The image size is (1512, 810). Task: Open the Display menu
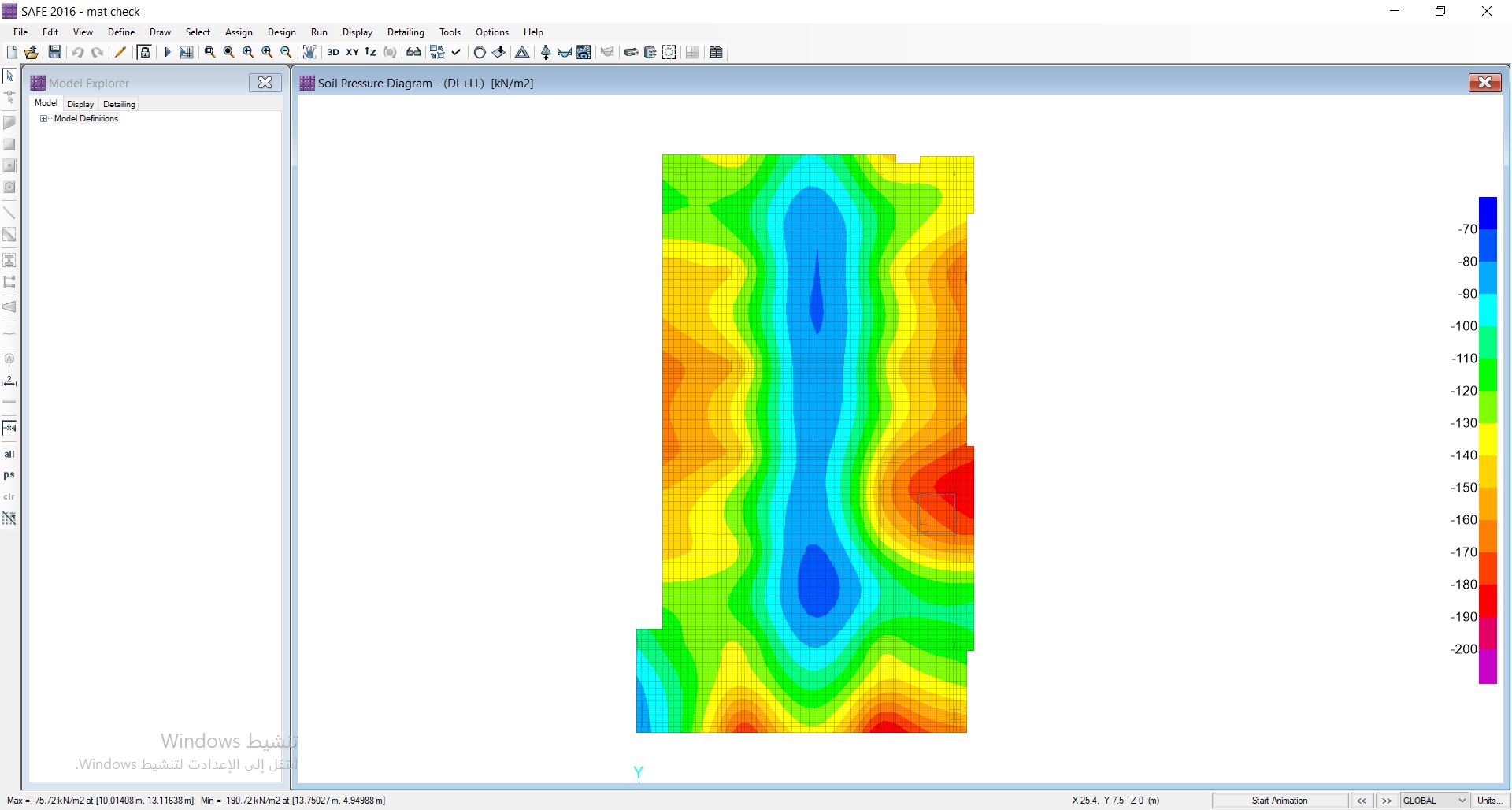[x=357, y=32]
